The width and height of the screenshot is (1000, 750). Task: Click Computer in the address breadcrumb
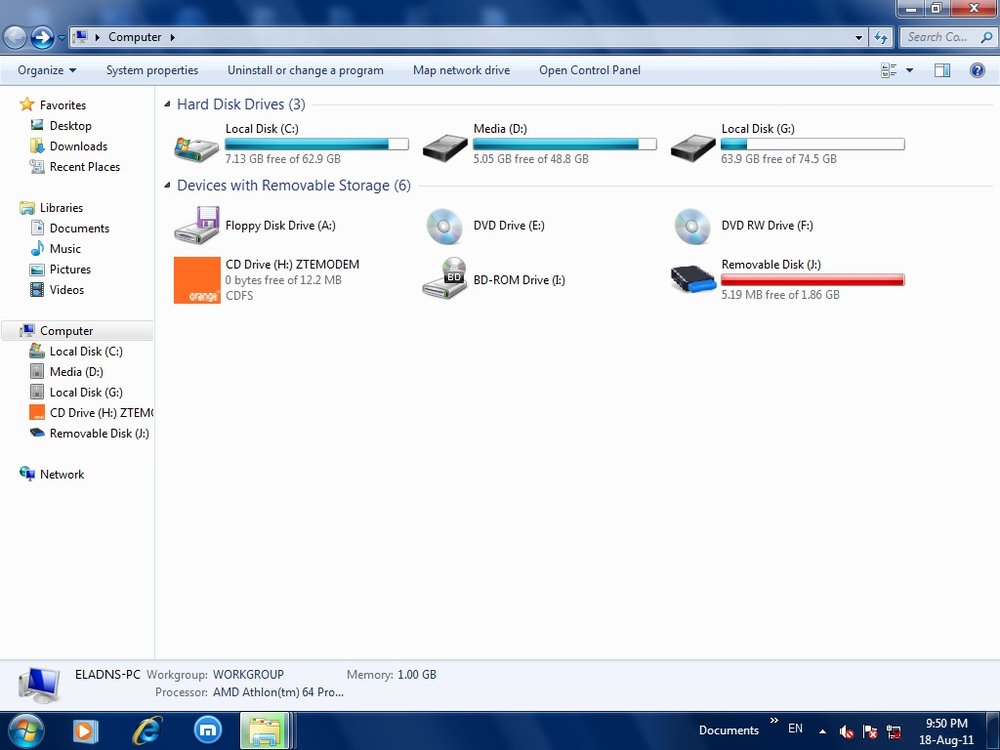[x=135, y=37]
